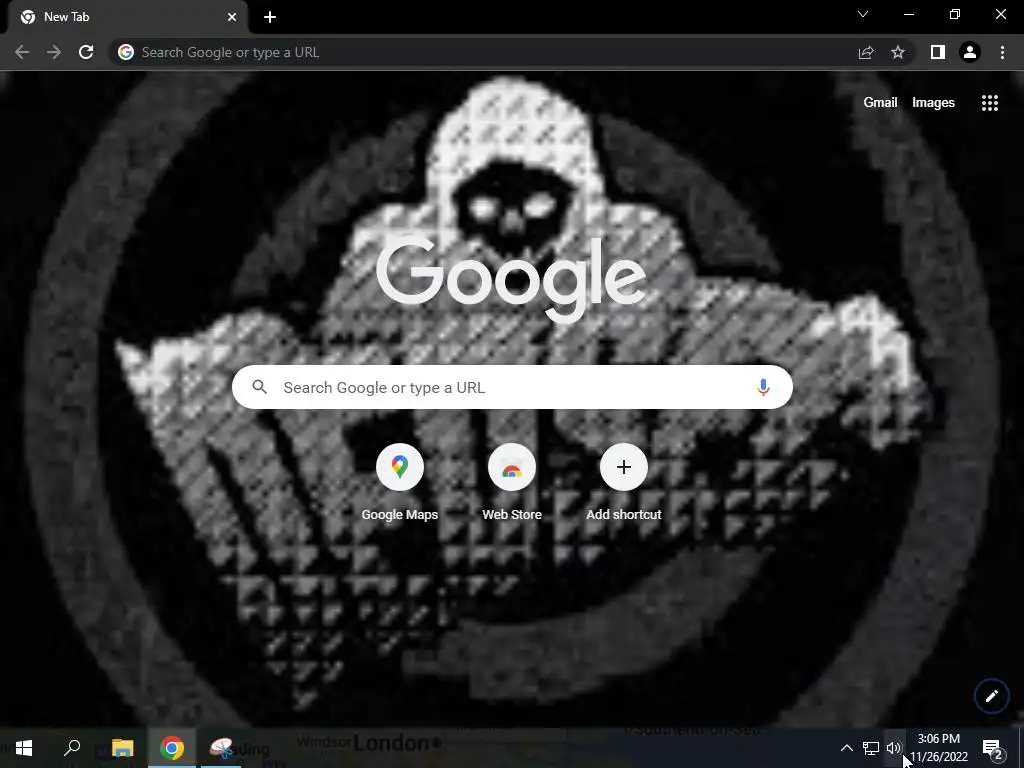The image size is (1024, 768).
Task: Click the Google logo
Action: pyautogui.click(x=511, y=279)
